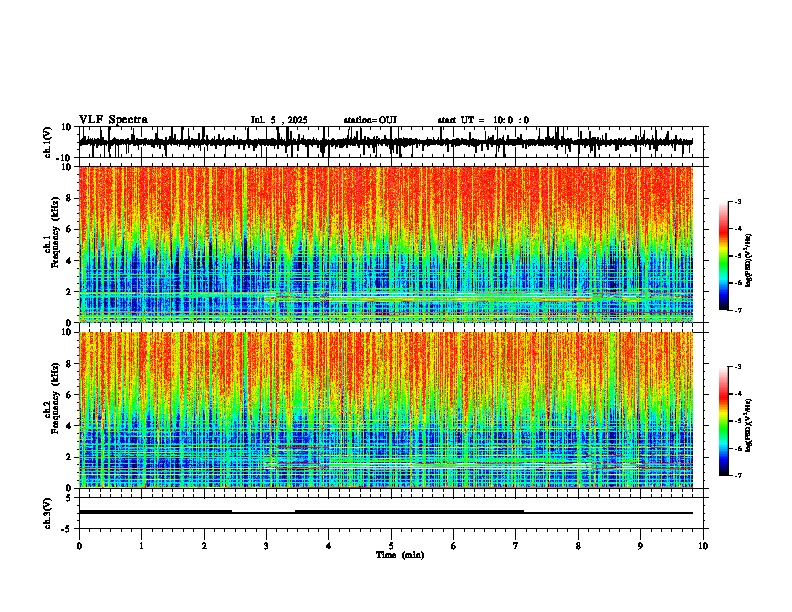Click the "ch.1(V)" axis label
This screenshot has width=792, height=612.
[x=48, y=142]
